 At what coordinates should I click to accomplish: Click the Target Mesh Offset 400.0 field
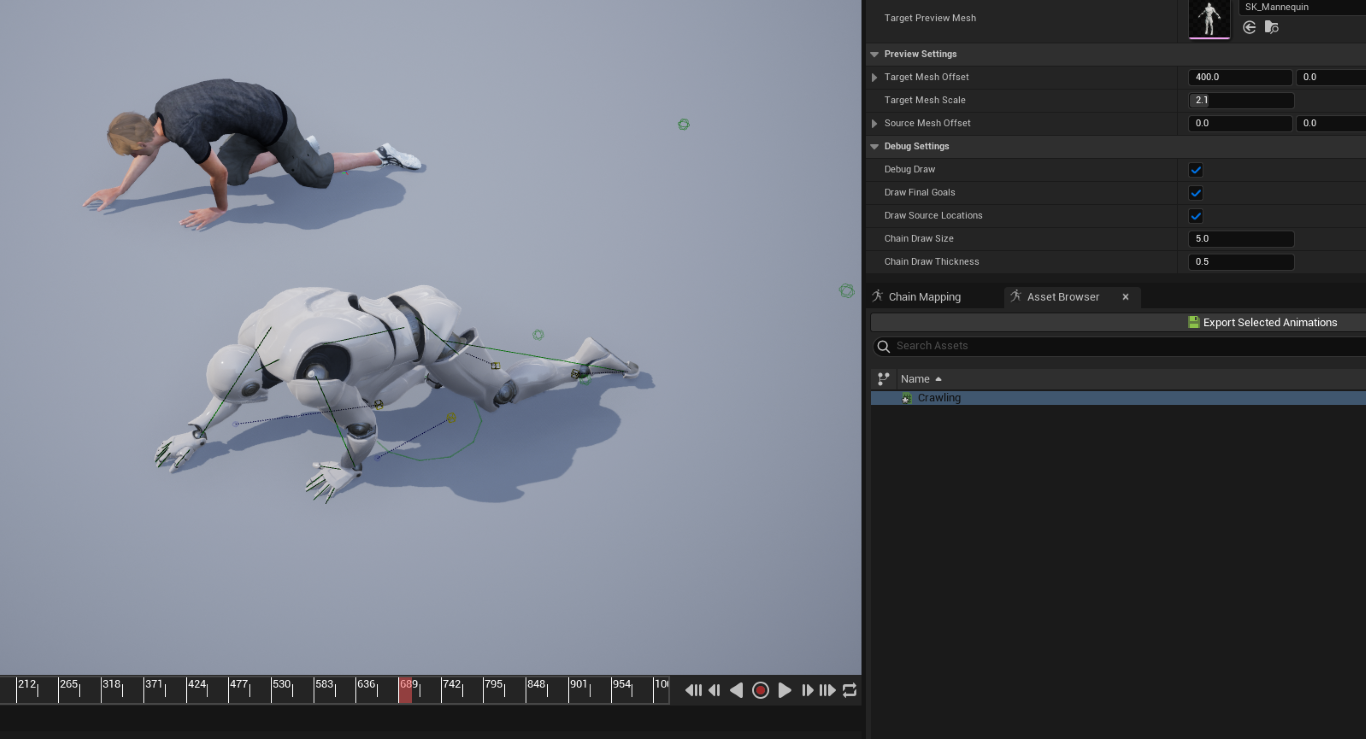(1240, 77)
